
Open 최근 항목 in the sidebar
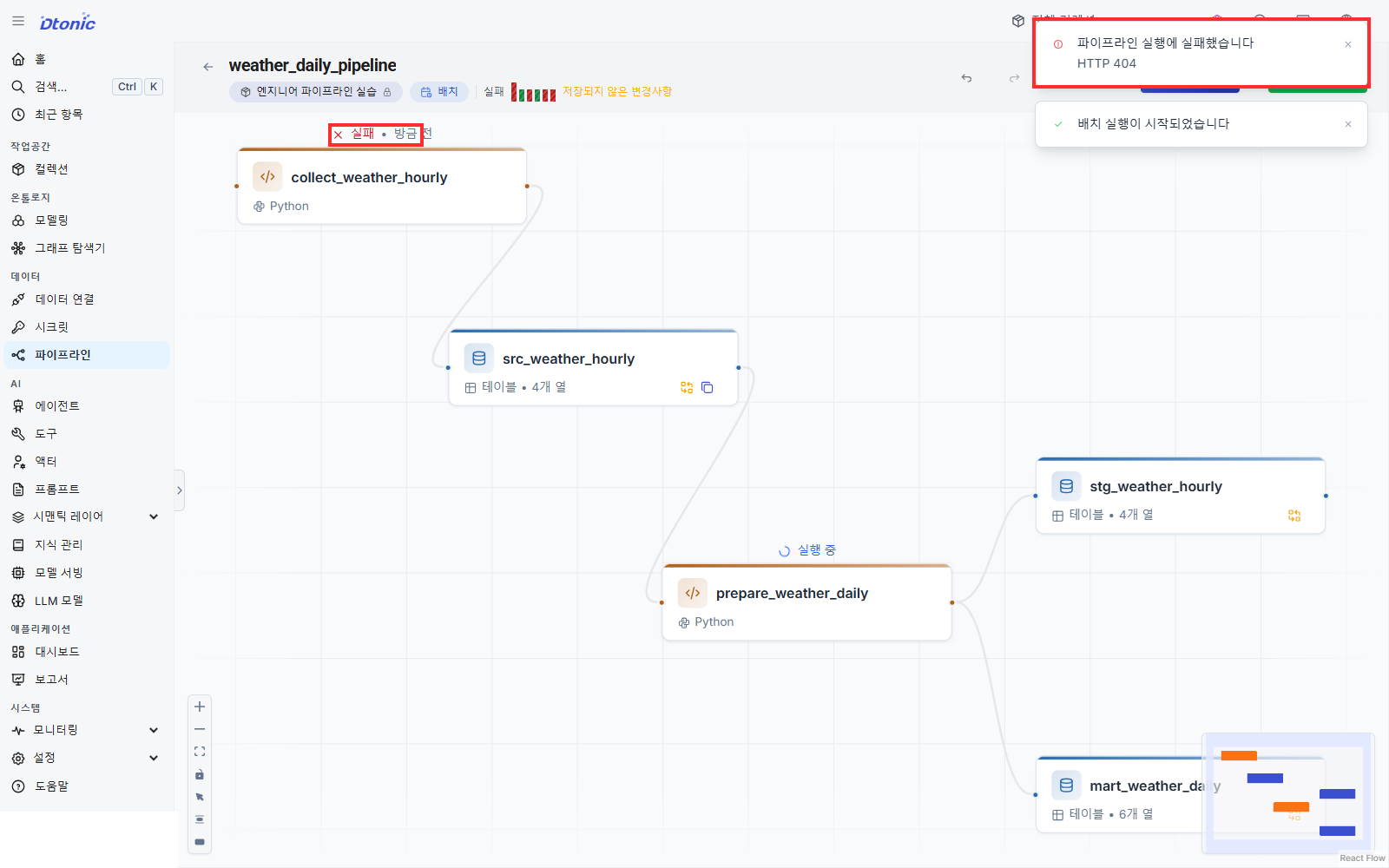(87, 115)
